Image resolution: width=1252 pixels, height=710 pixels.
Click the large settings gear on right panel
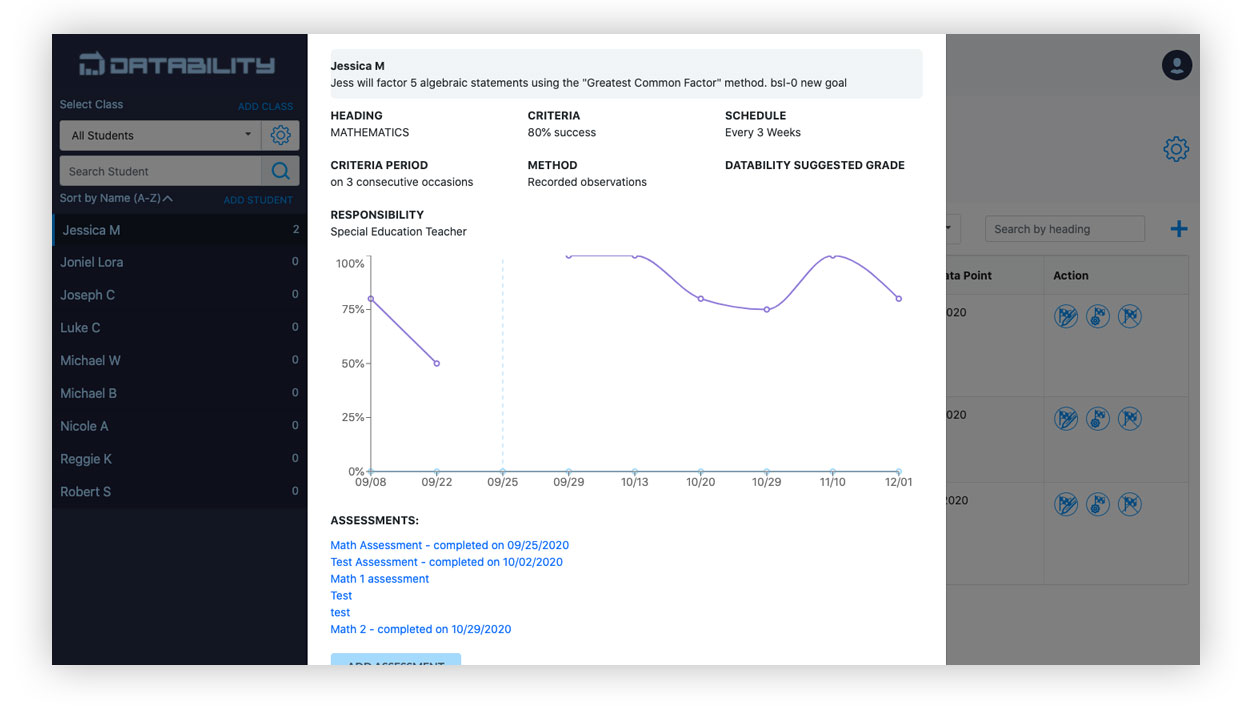[1176, 150]
